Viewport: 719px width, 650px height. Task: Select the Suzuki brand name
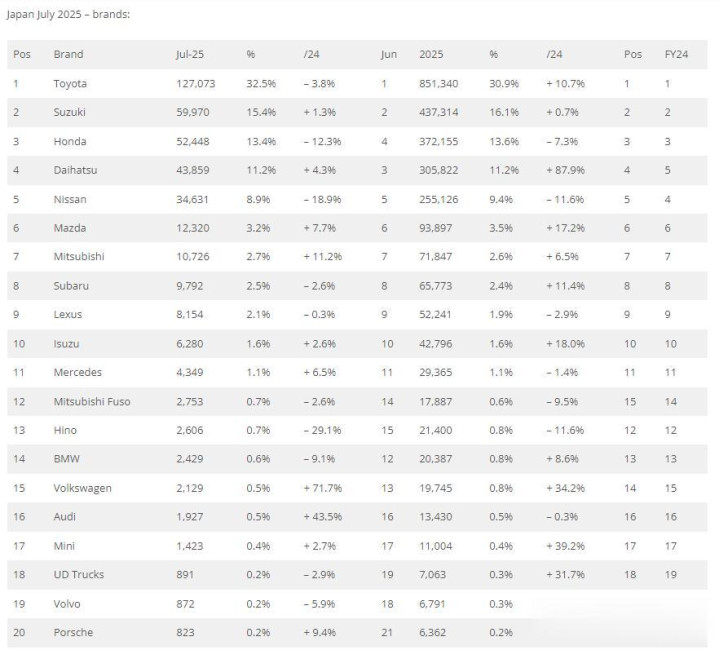[69, 112]
